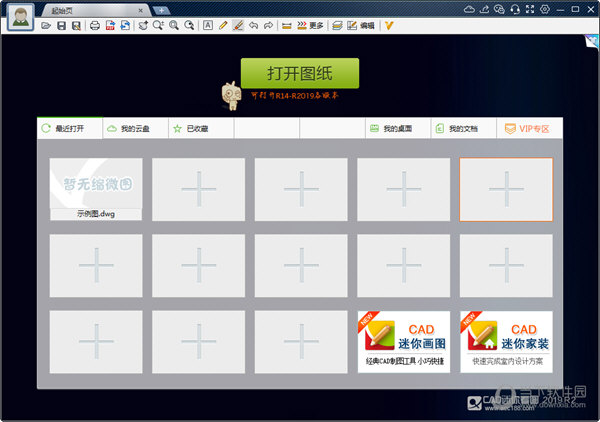600x422 pixels.
Task: Click the print icon in toolbar
Action: point(95,25)
